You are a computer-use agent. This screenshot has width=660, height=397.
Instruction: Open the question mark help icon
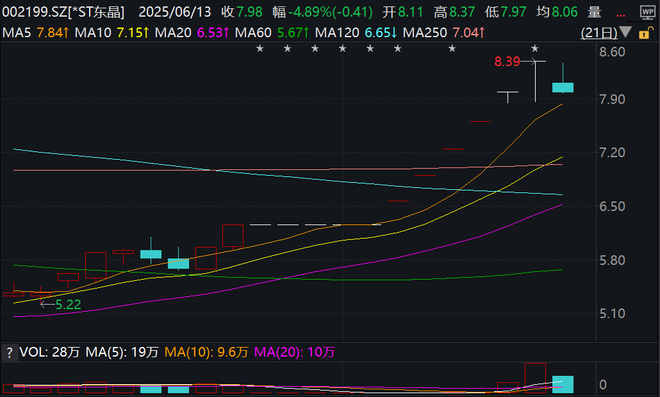pyautogui.click(x=9, y=352)
